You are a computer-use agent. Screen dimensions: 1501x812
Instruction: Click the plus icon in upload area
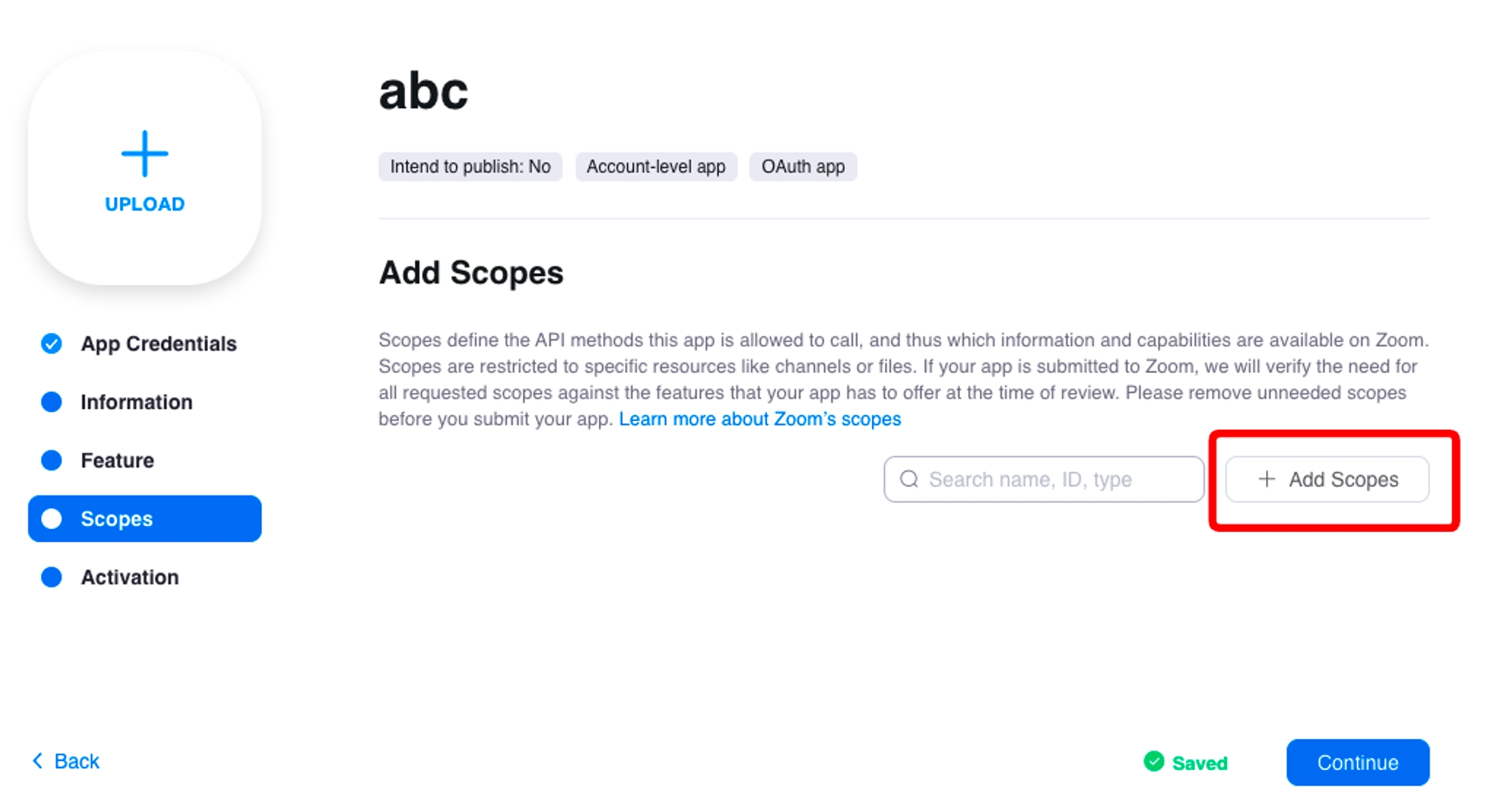[x=145, y=154]
